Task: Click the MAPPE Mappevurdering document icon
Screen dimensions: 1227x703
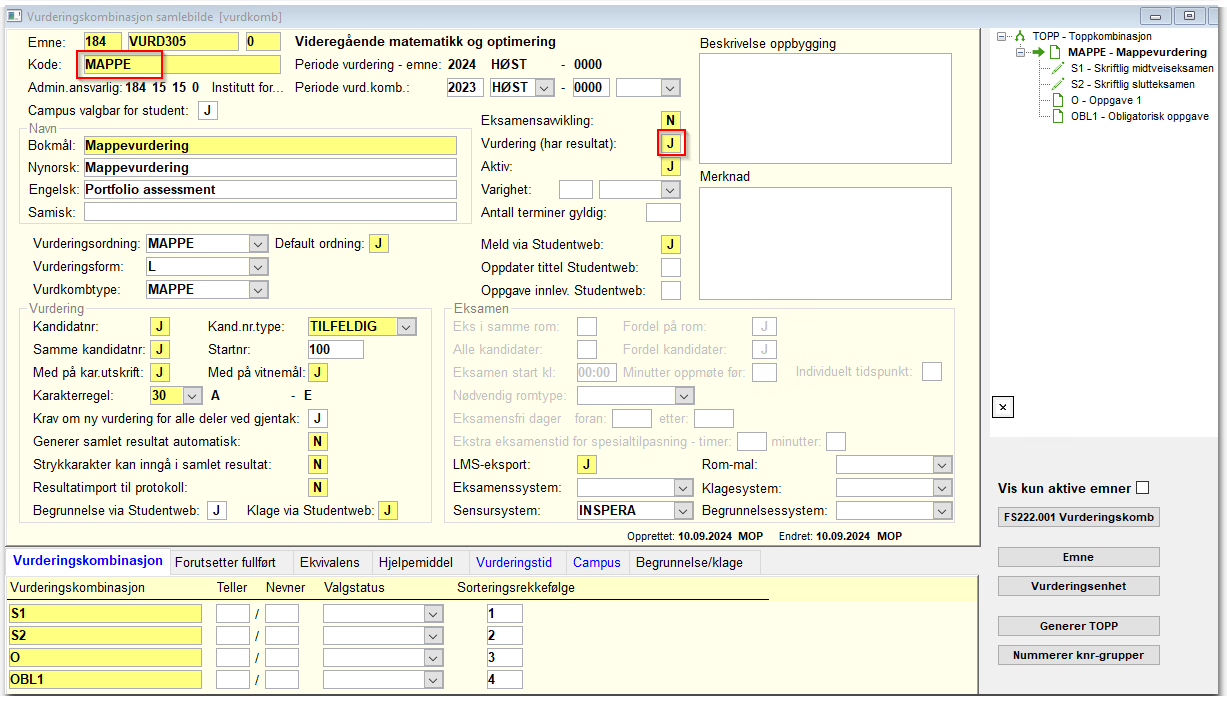Action: click(1055, 52)
